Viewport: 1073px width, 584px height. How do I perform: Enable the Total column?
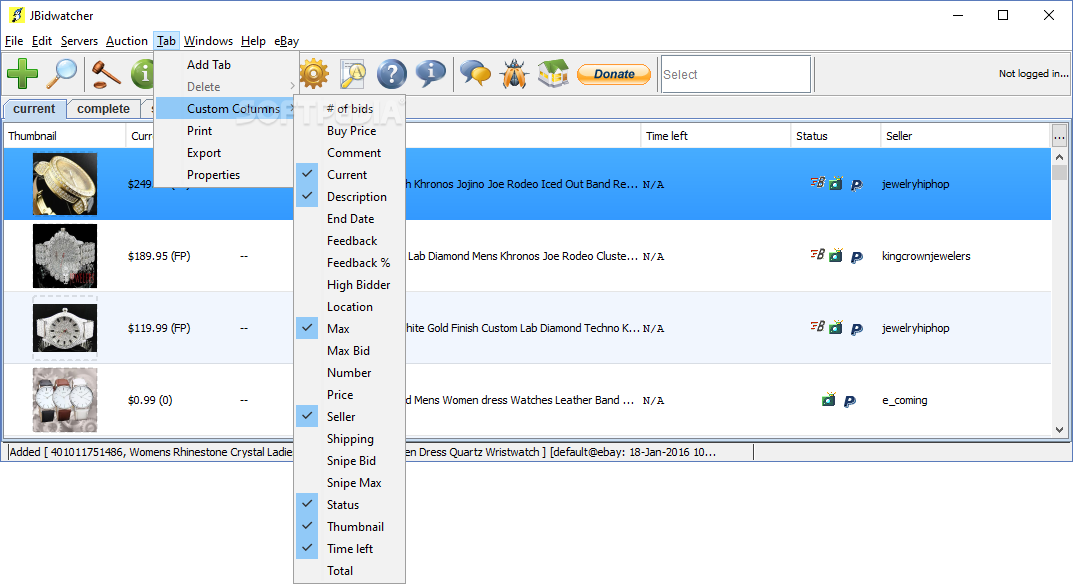pos(350,570)
